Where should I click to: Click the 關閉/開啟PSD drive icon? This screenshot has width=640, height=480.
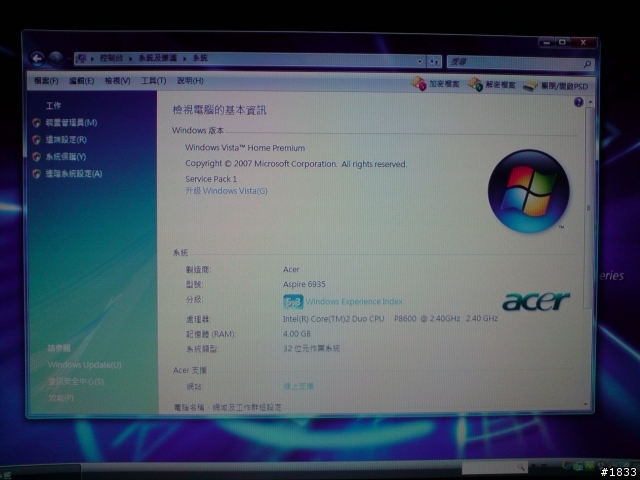530,86
